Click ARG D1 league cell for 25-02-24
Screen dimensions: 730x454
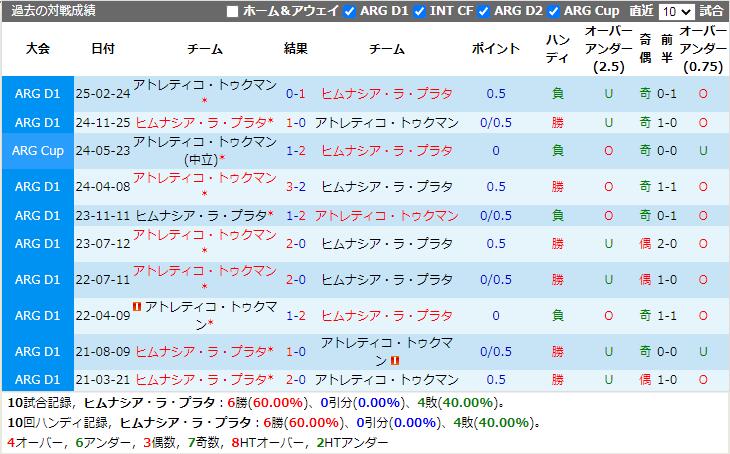[x=38, y=94]
